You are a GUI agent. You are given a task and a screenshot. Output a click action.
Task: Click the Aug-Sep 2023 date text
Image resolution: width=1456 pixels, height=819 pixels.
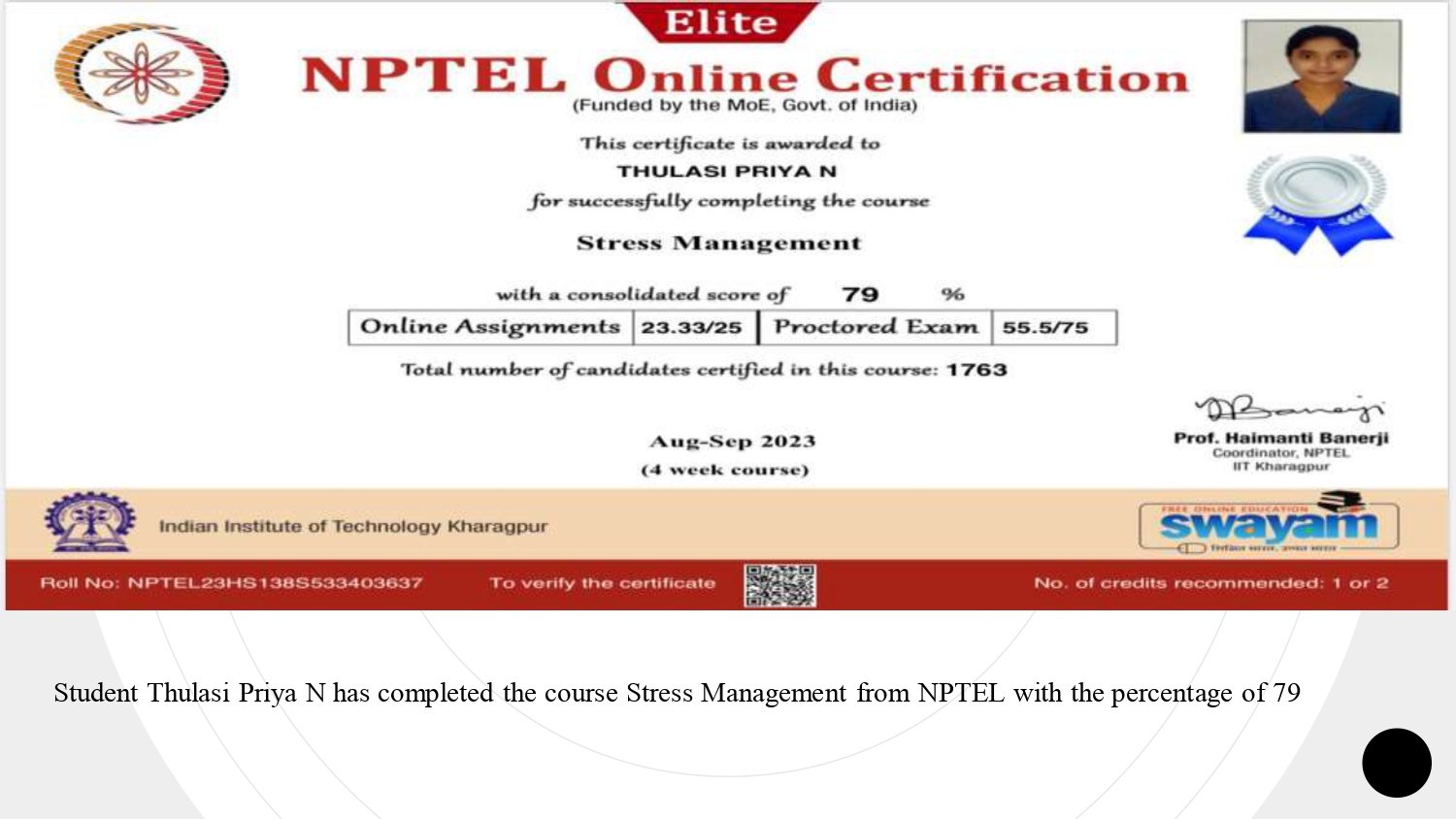point(732,442)
